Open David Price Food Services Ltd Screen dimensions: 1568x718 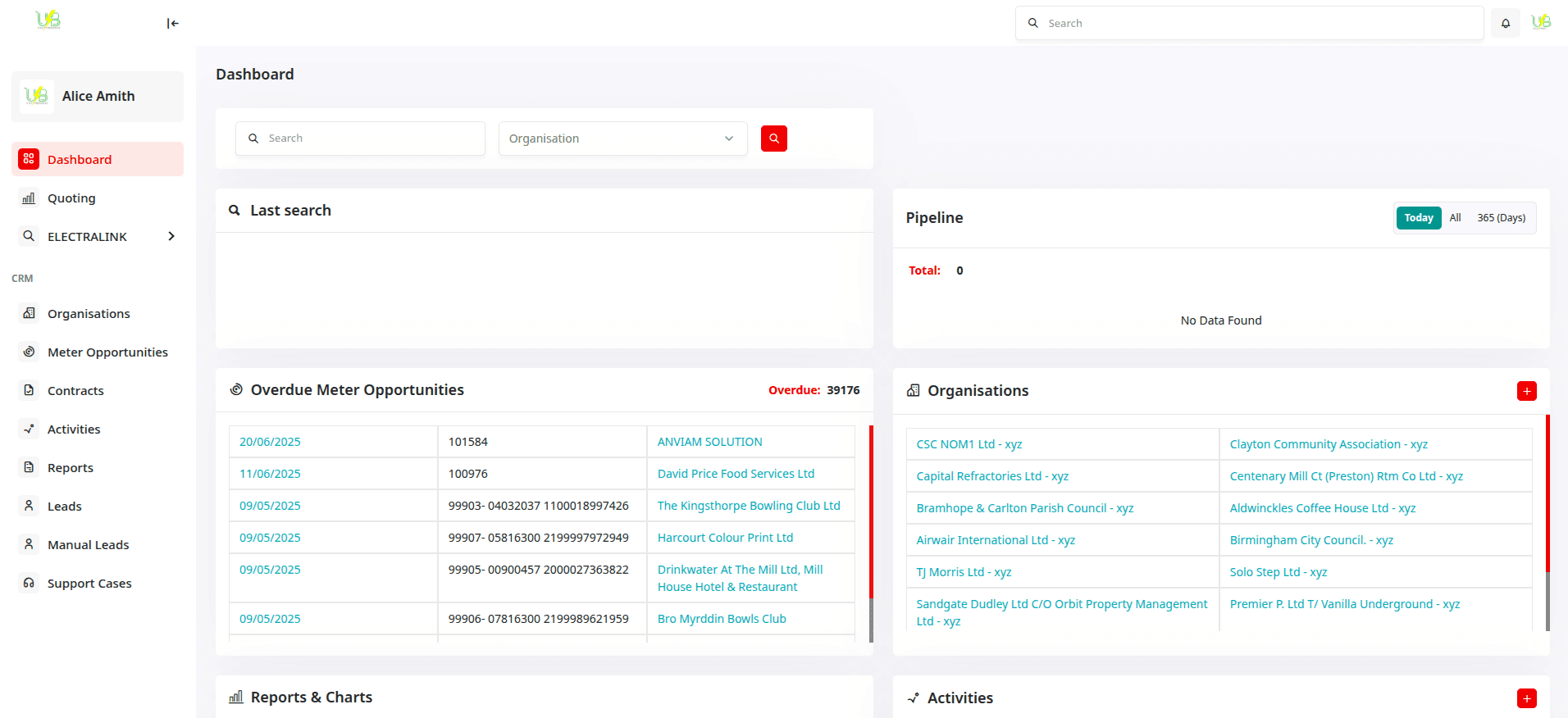[736, 474]
